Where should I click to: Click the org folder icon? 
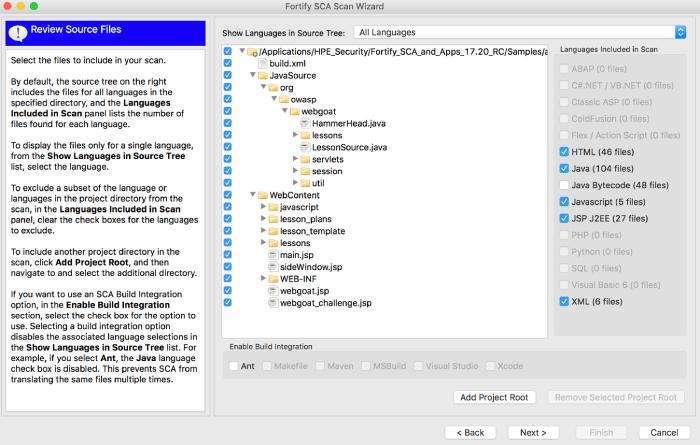274,87
